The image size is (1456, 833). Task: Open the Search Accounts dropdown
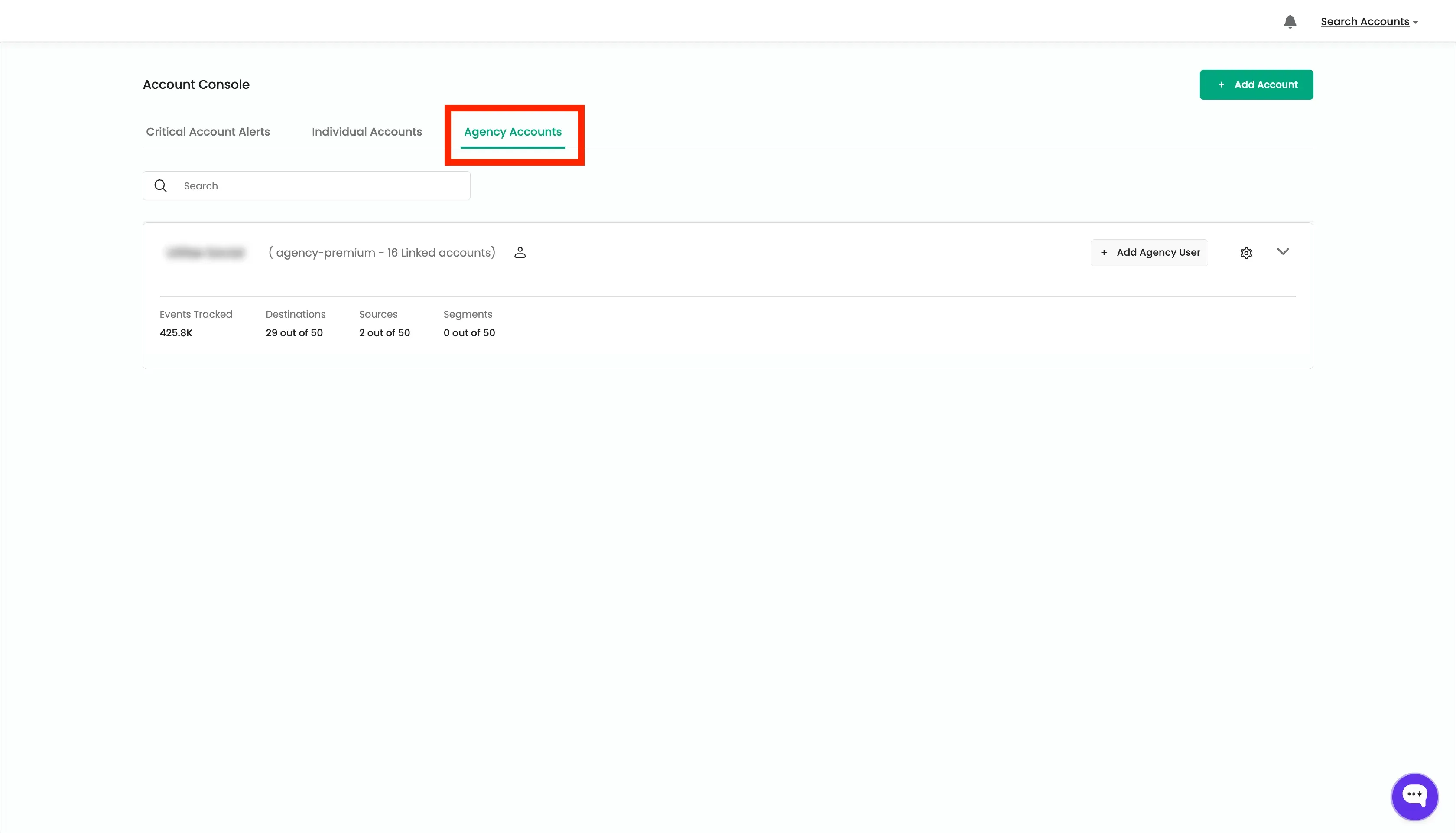pos(1369,22)
